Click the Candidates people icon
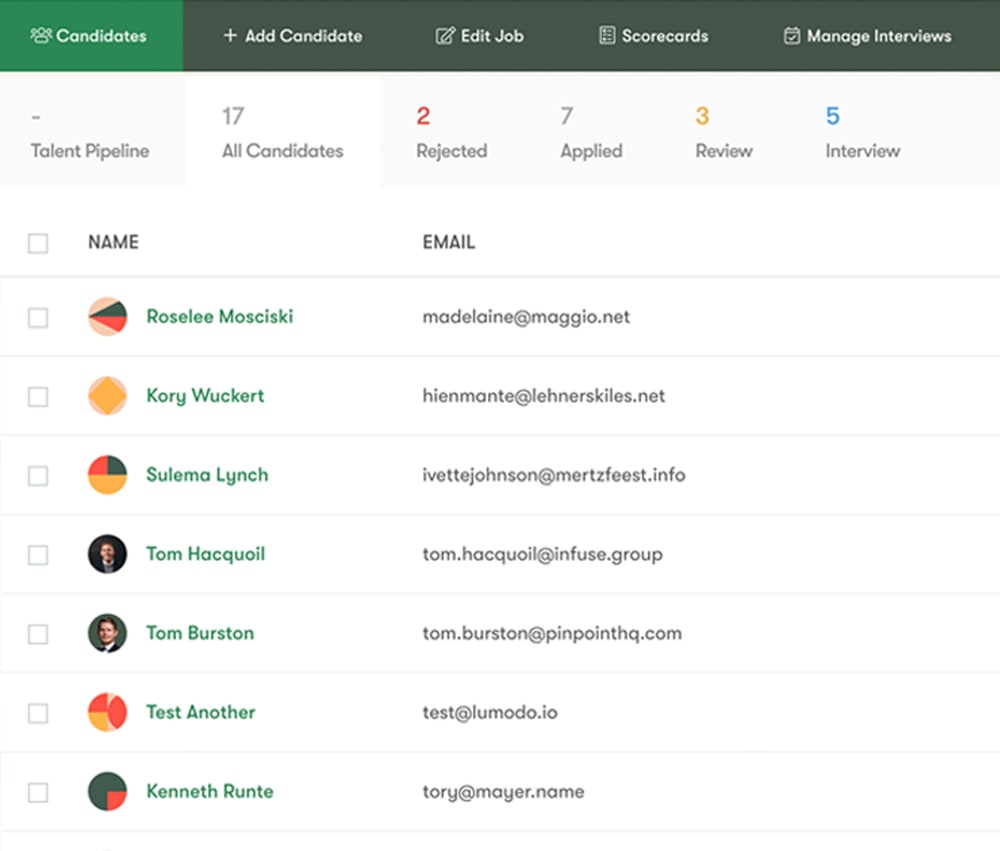This screenshot has width=1000, height=851. 41,36
